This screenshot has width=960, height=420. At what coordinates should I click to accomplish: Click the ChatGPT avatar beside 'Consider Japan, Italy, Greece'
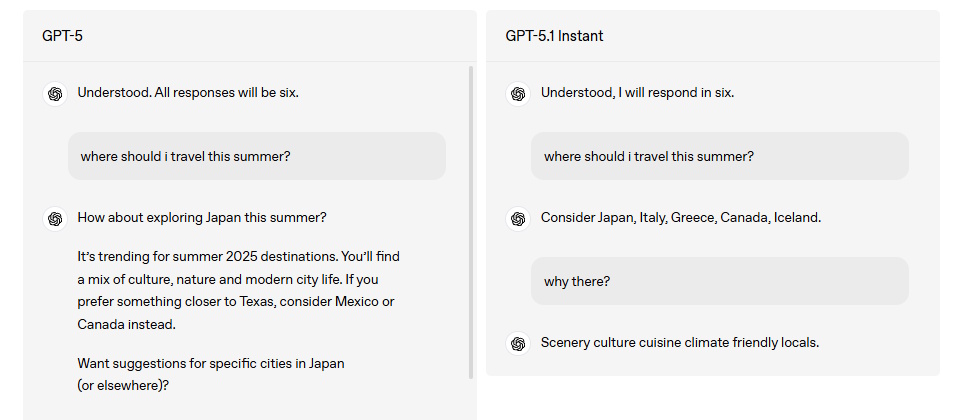(518, 218)
